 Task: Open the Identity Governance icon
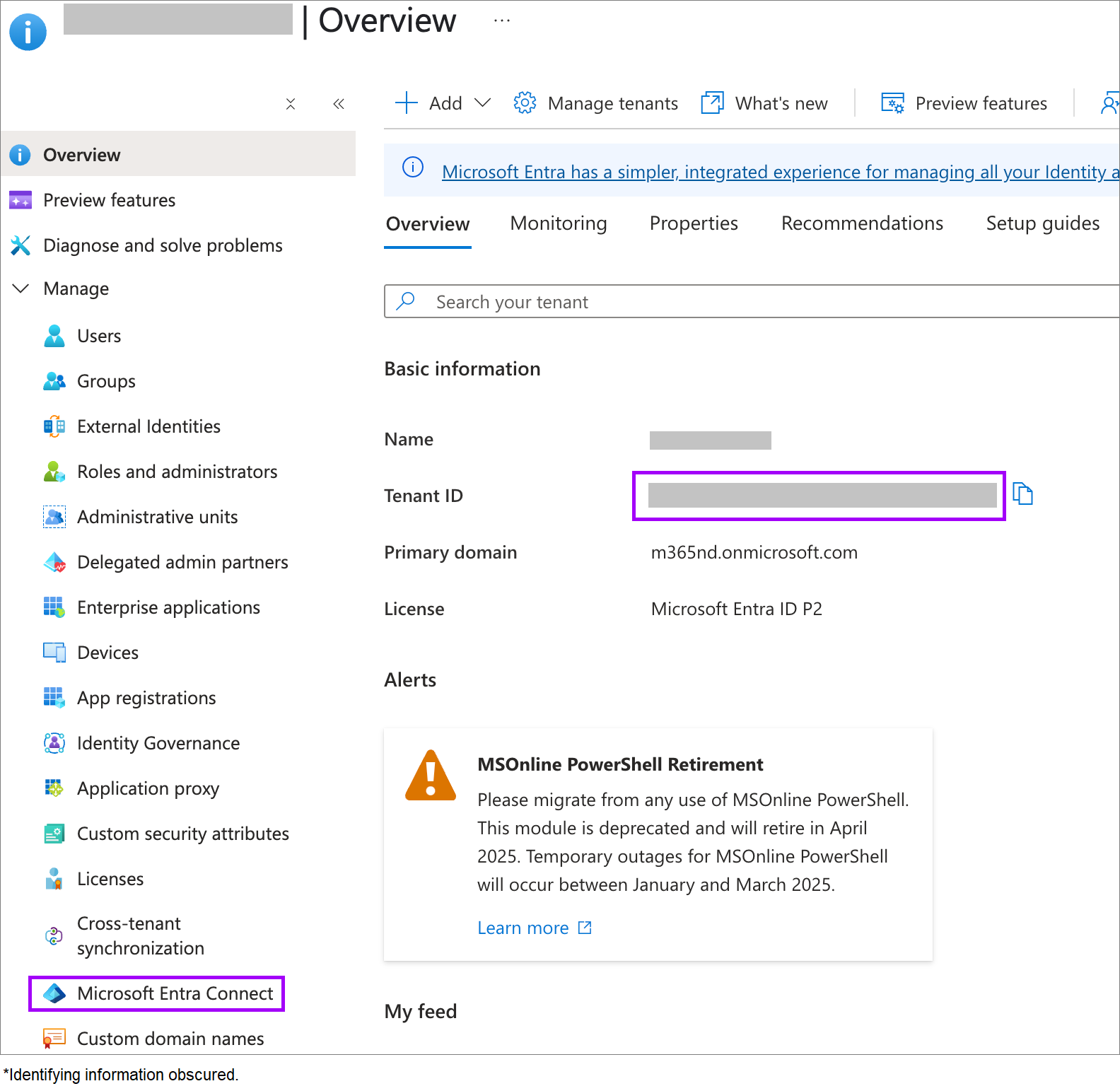[54, 743]
